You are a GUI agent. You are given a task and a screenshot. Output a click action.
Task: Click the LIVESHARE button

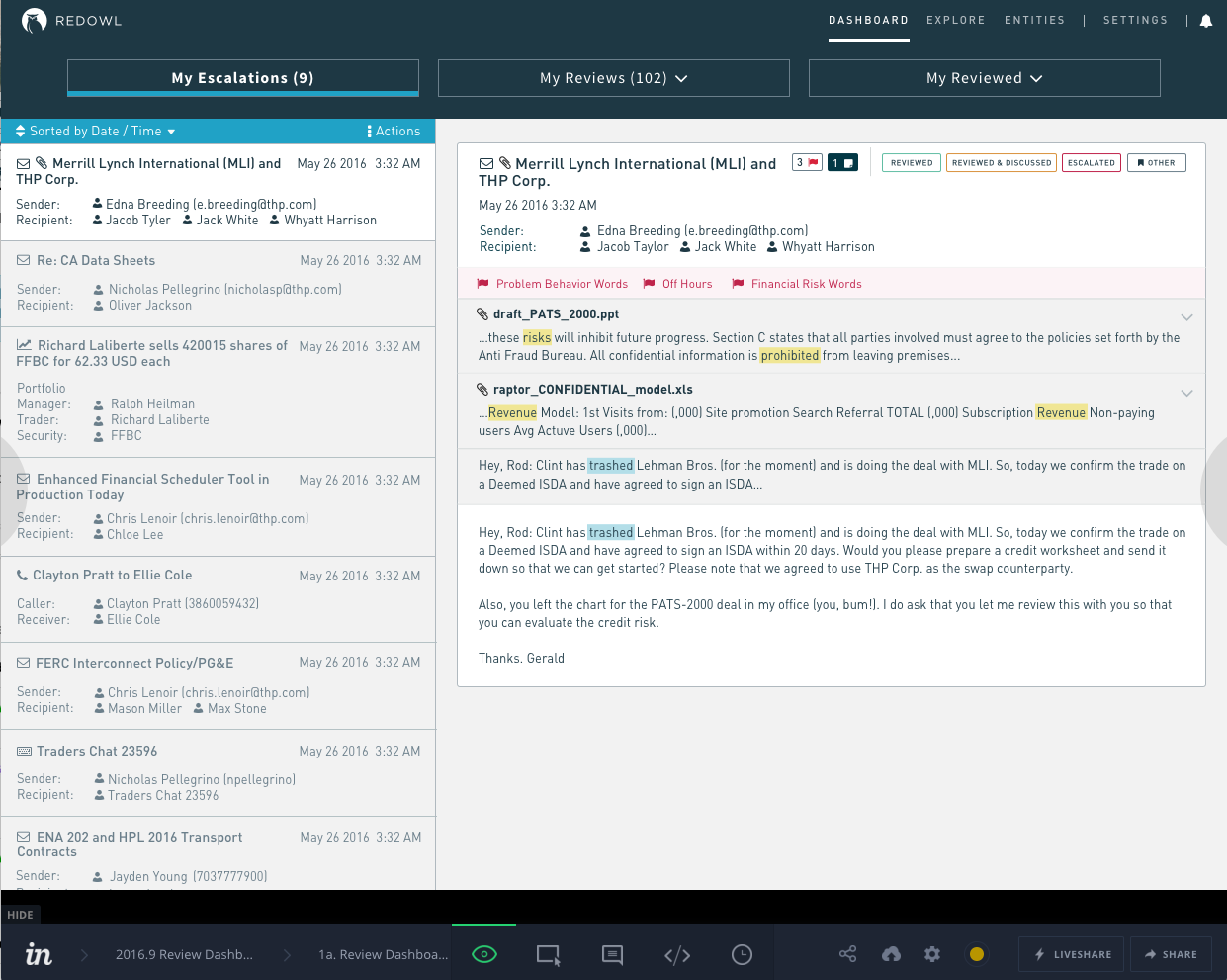[1072, 954]
